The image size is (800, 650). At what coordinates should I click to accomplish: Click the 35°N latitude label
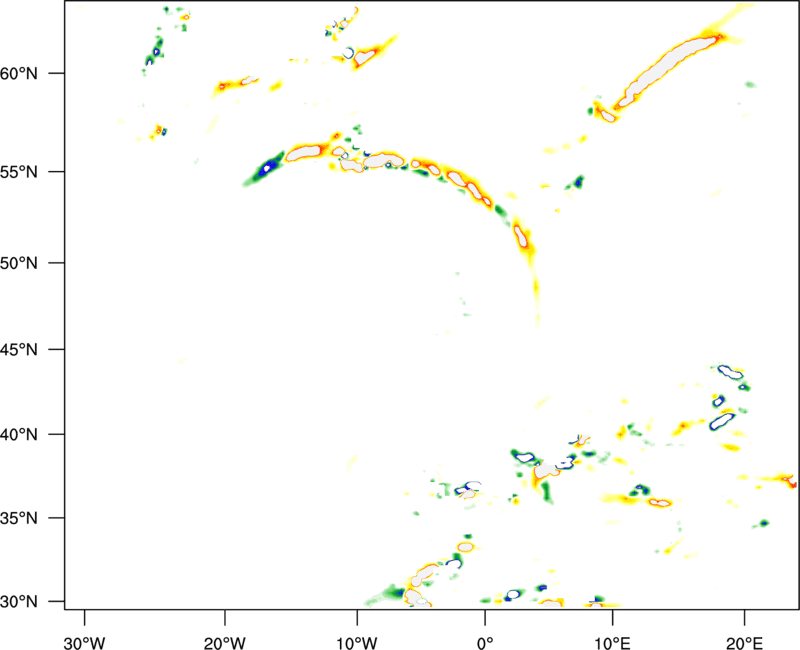pos(19,518)
